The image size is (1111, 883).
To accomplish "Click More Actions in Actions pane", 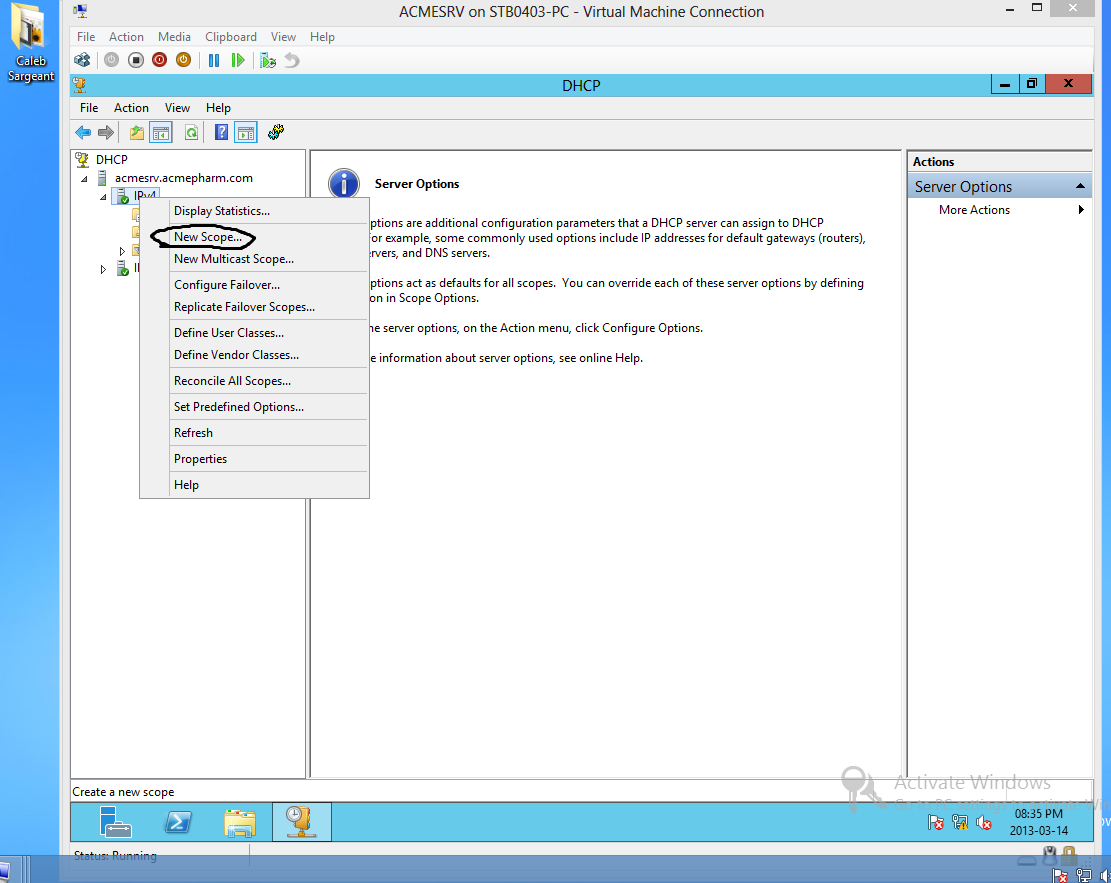I will pos(974,210).
